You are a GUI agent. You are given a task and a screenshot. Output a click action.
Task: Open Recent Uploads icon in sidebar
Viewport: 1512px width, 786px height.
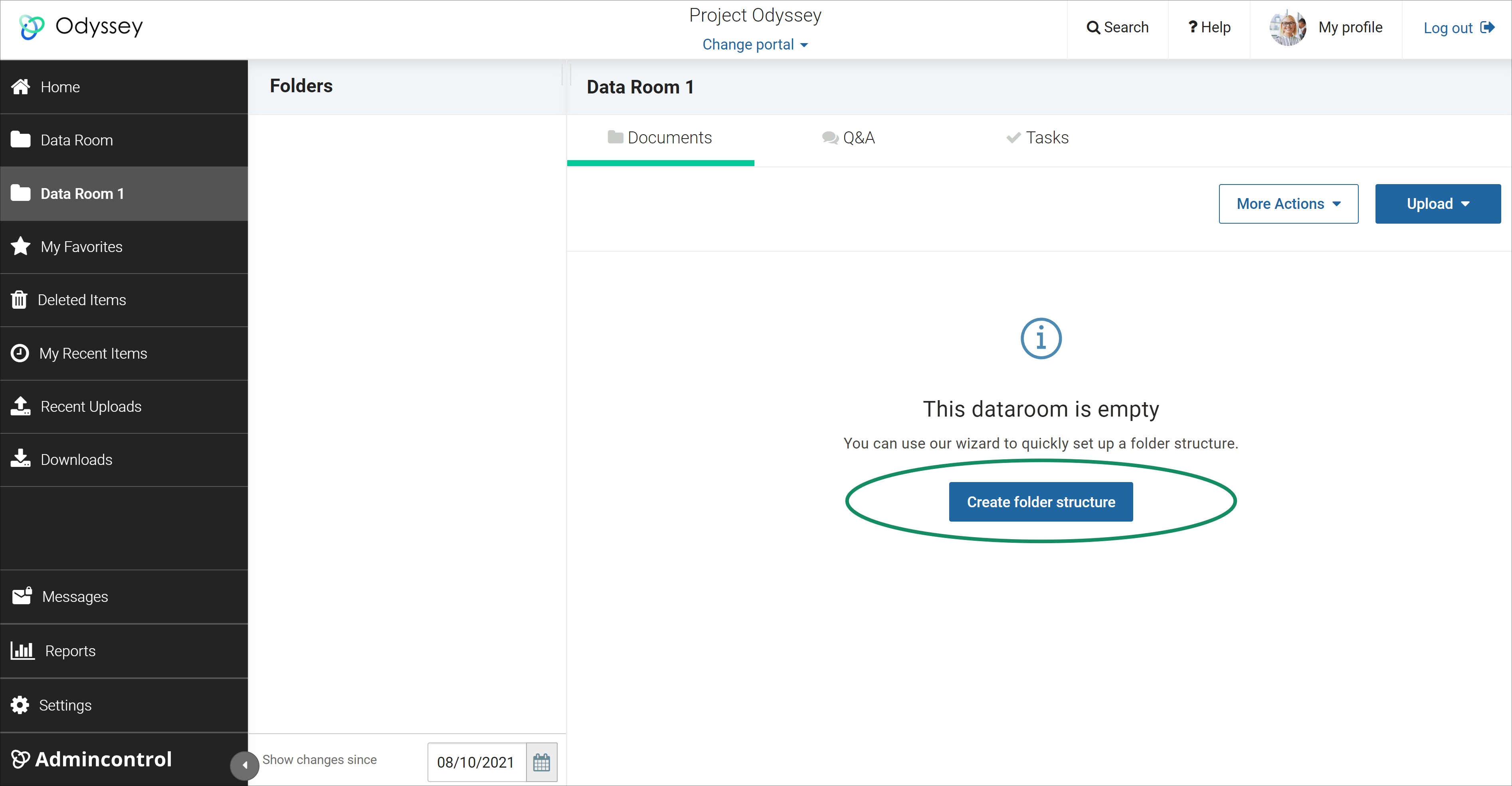(x=20, y=406)
